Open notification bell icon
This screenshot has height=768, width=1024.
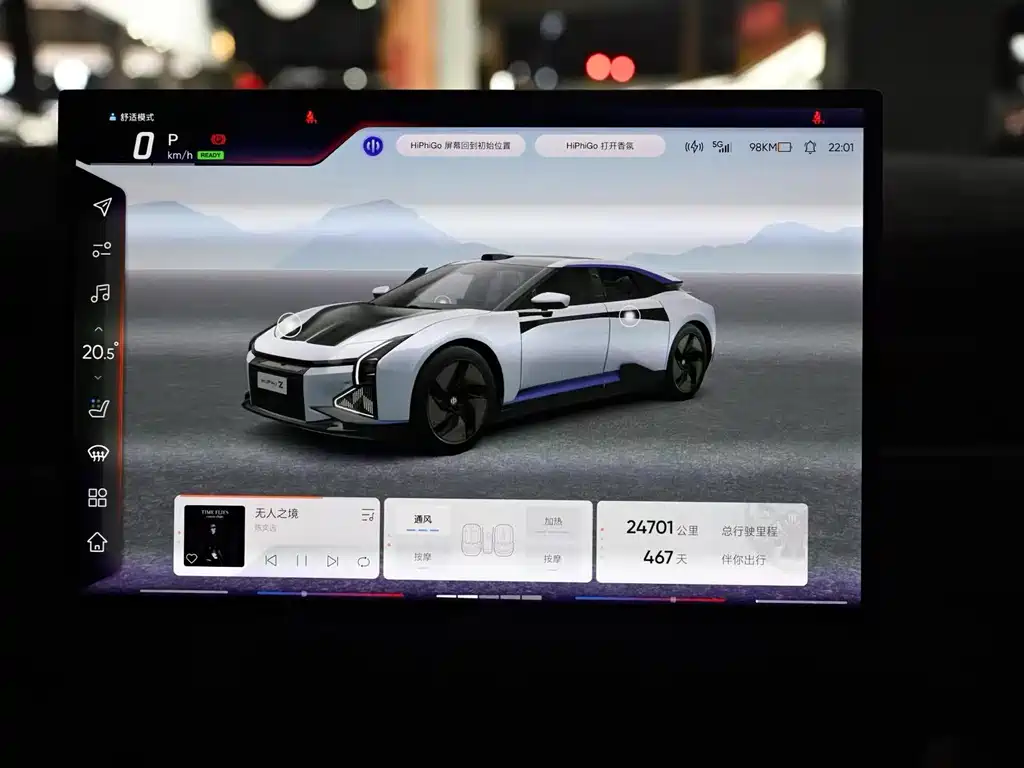click(x=810, y=147)
